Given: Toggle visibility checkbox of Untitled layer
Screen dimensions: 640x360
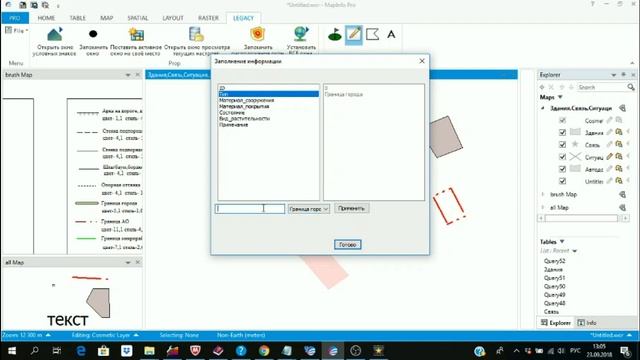Looking at the screenshot, I should point(562,181).
